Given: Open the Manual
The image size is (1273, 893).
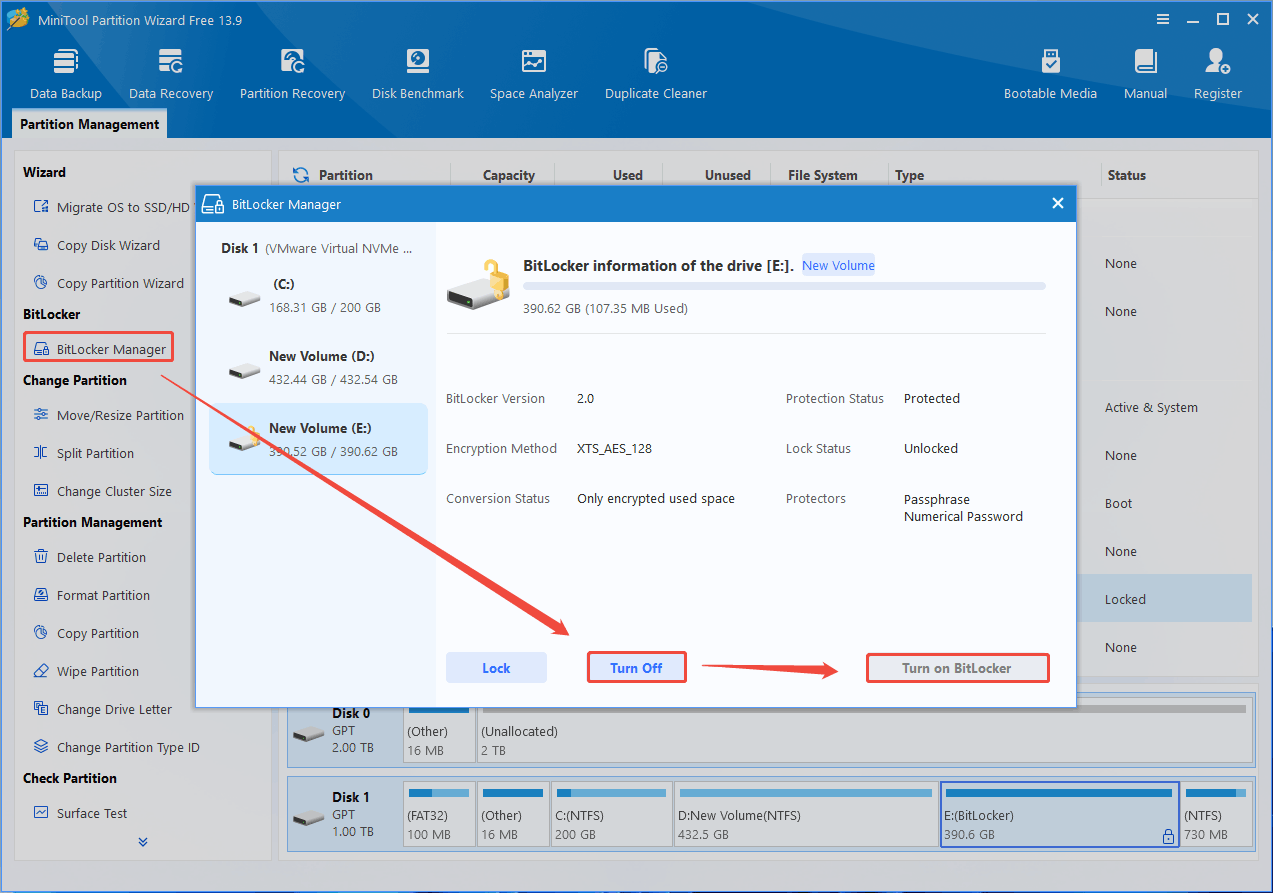Looking at the screenshot, I should click(x=1145, y=74).
